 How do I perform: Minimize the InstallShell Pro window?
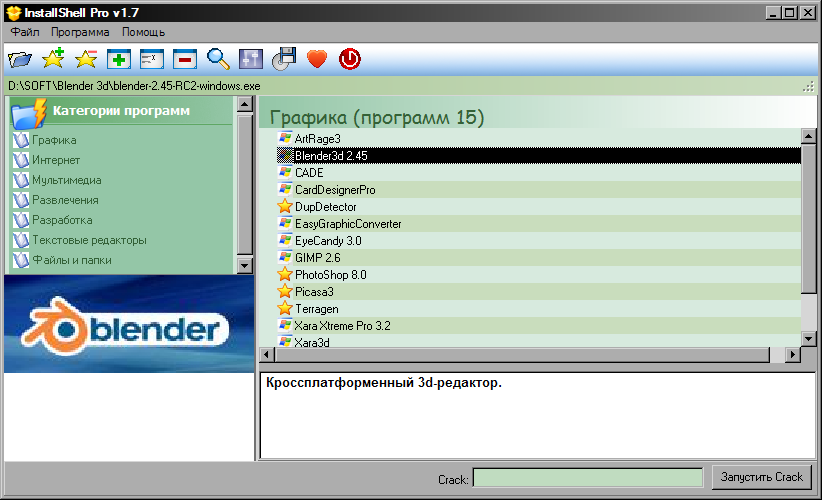[x=772, y=13]
